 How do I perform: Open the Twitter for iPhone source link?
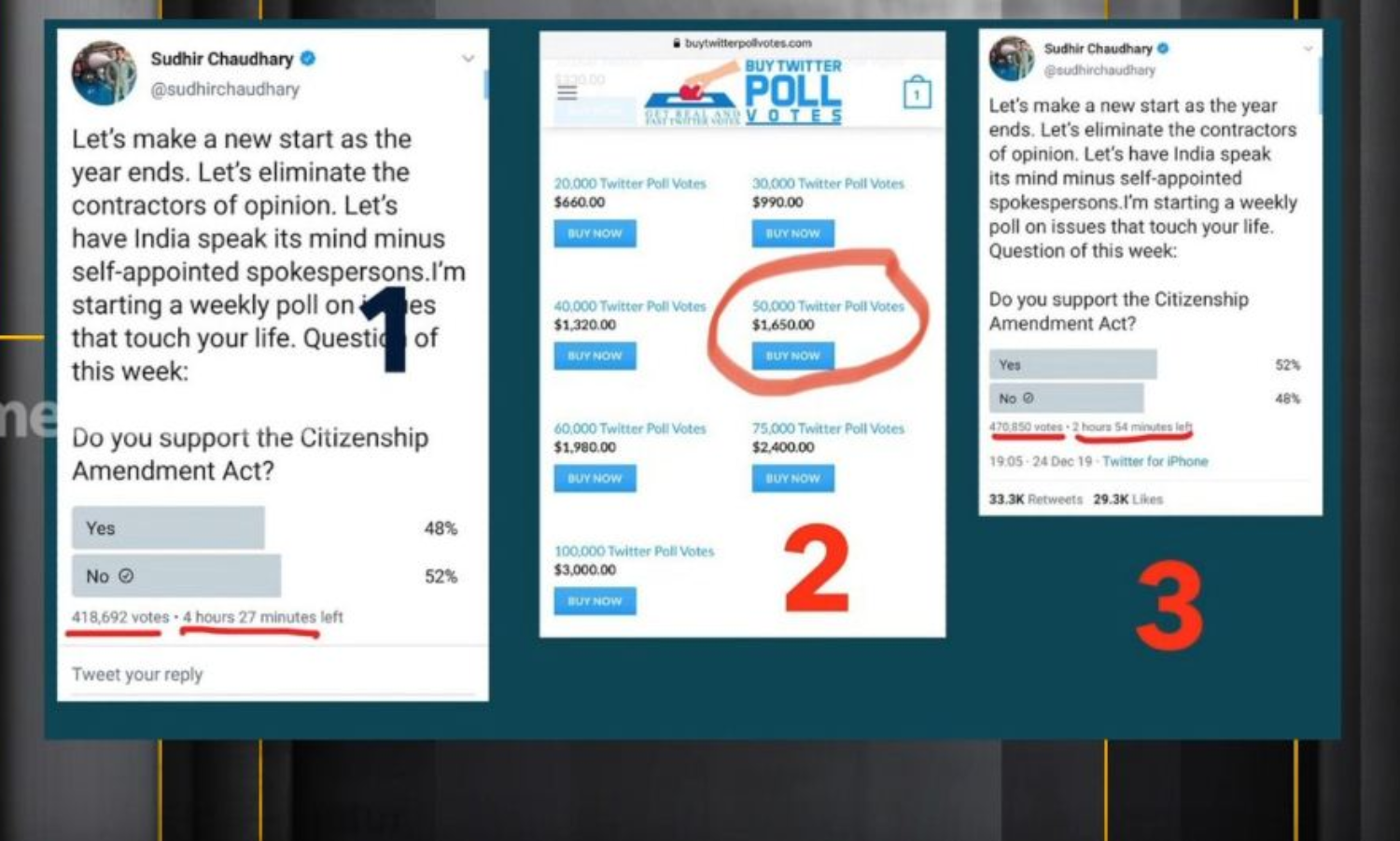(x=1155, y=461)
